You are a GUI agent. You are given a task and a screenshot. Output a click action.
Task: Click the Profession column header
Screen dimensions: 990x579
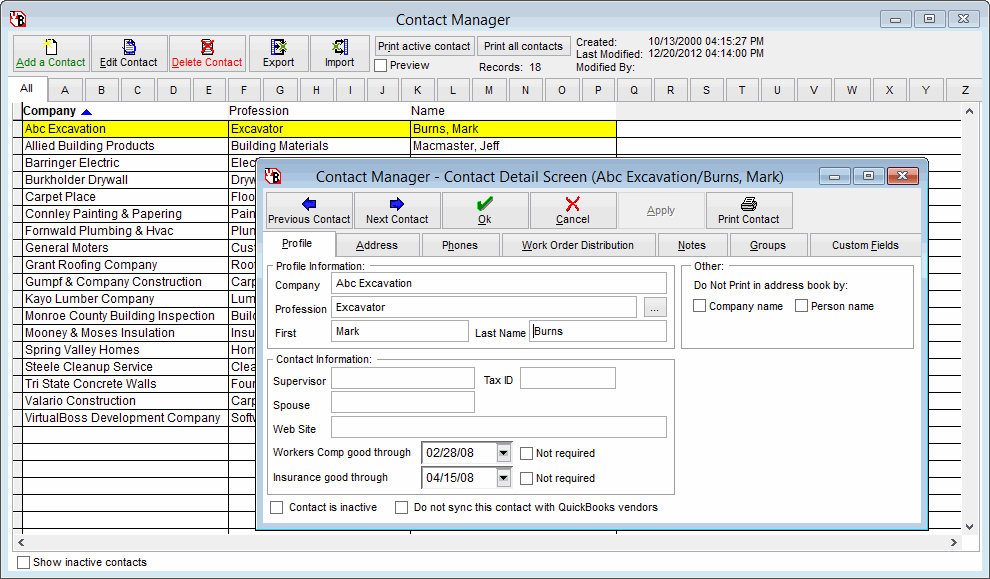tap(319, 111)
